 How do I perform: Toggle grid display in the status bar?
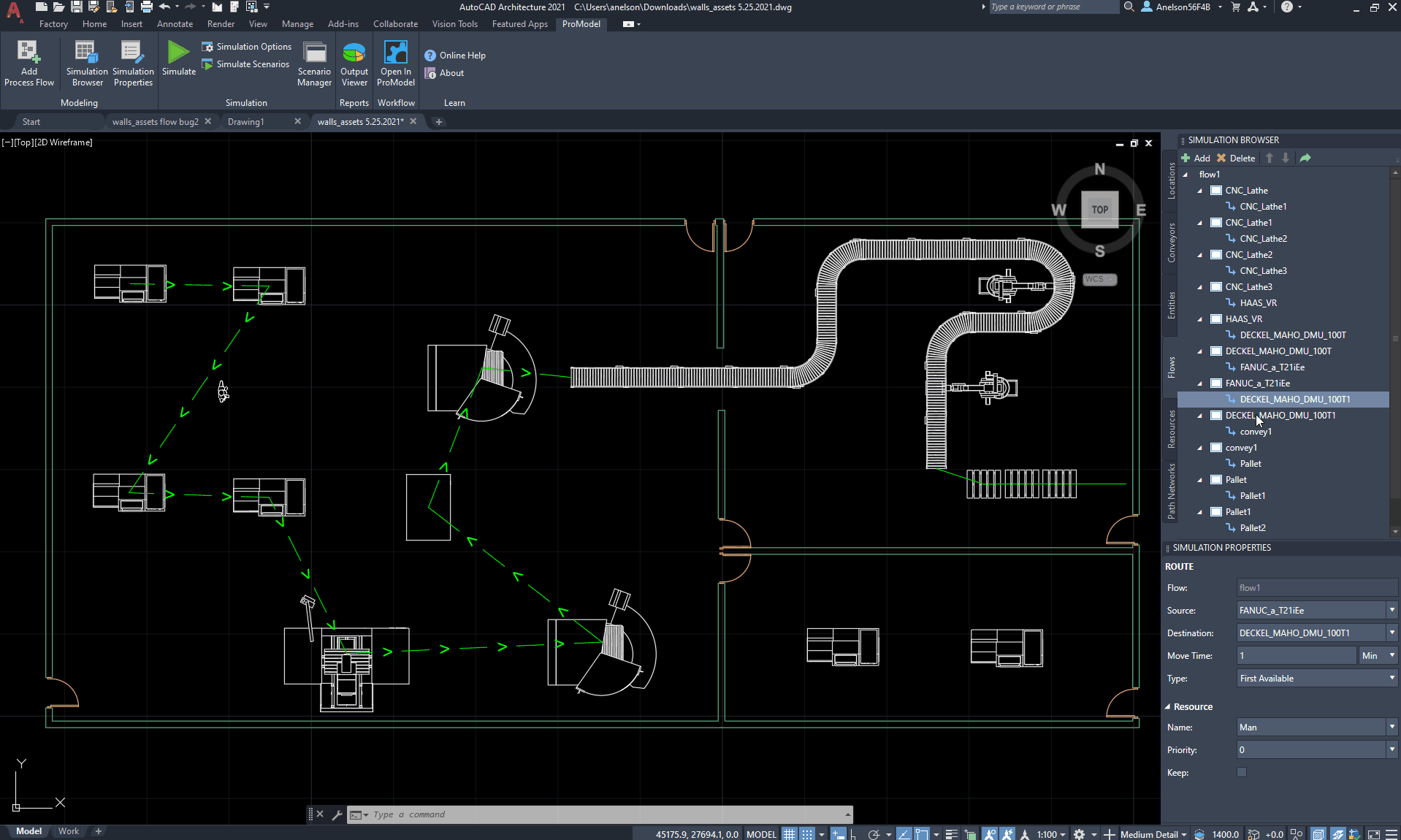(788, 833)
